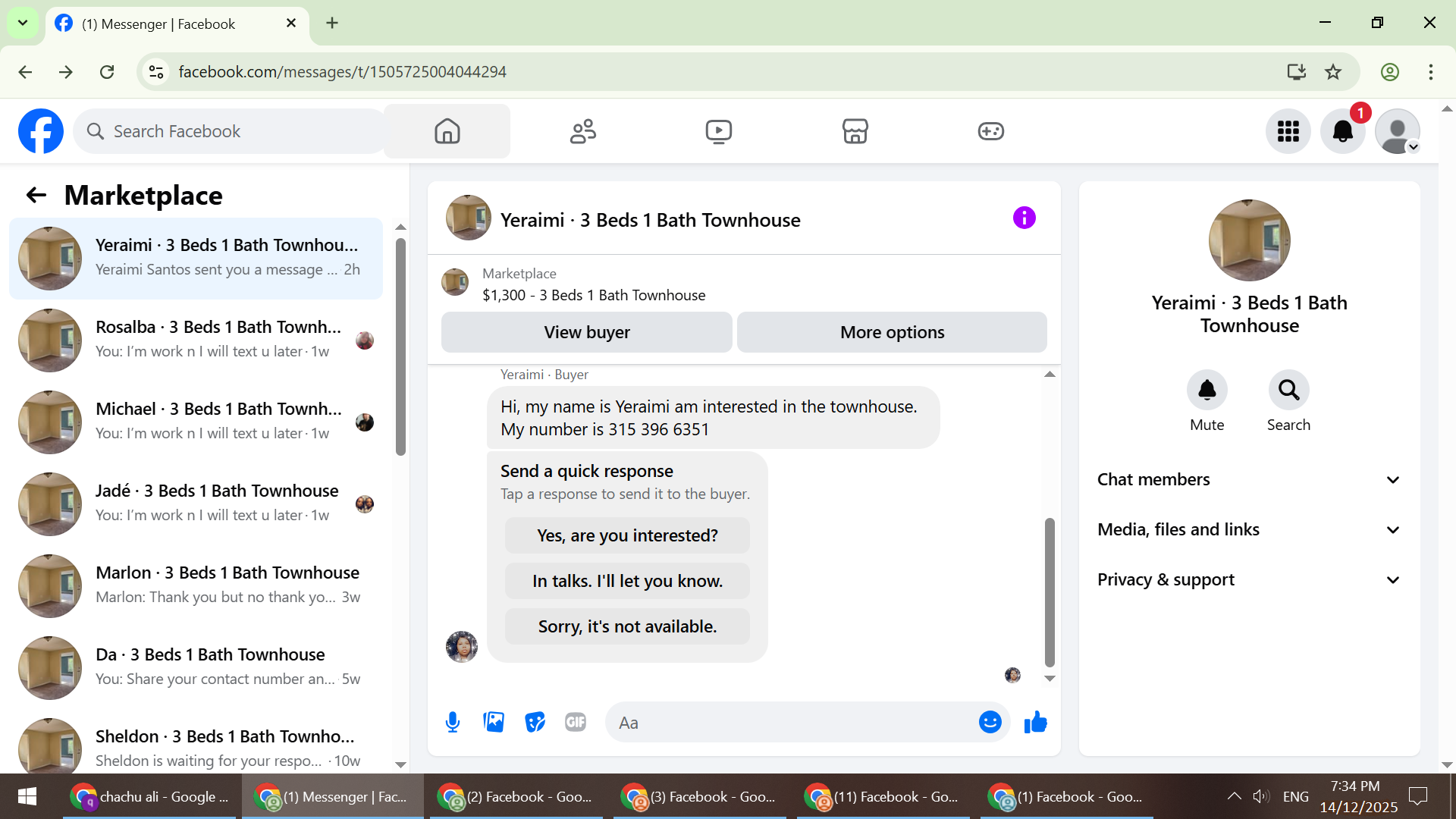Click the chat message scrollbar
Image resolution: width=1456 pixels, height=819 pixels.
click(x=1050, y=591)
